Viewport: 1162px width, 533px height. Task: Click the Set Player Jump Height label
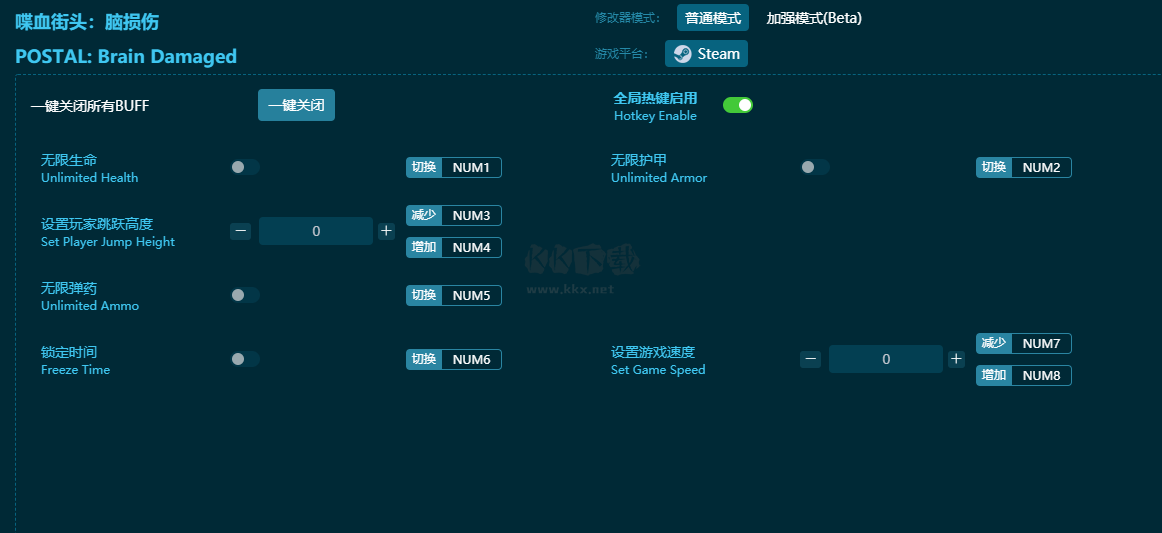pos(108,242)
